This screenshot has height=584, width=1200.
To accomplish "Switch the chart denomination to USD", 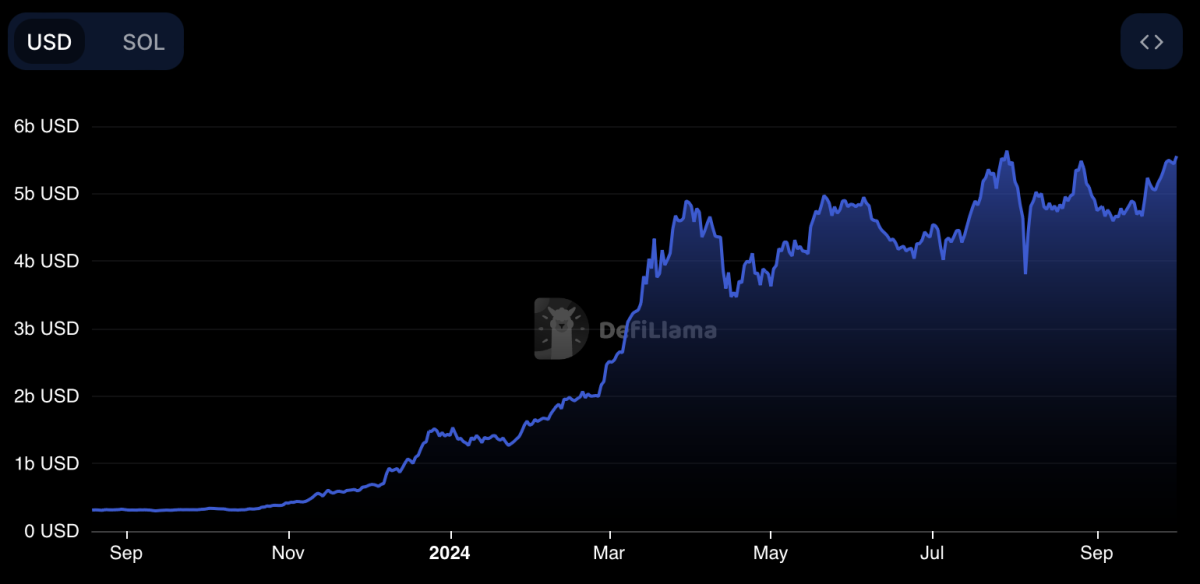I will pyautogui.click(x=50, y=42).
